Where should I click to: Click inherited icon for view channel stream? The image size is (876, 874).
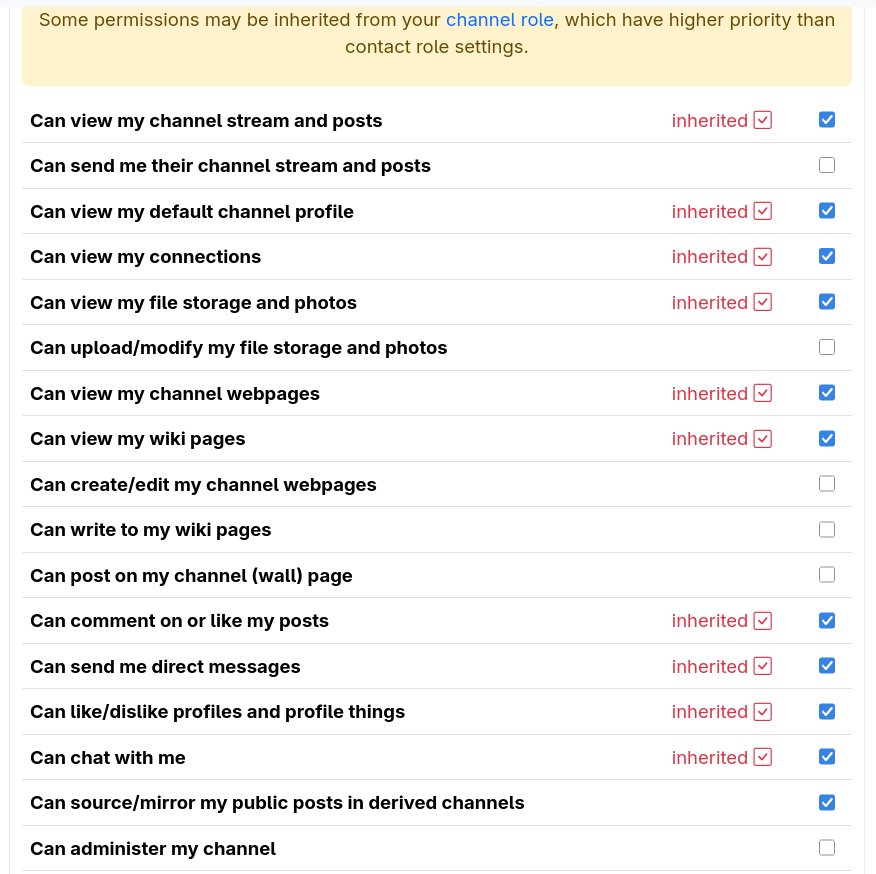pos(763,120)
